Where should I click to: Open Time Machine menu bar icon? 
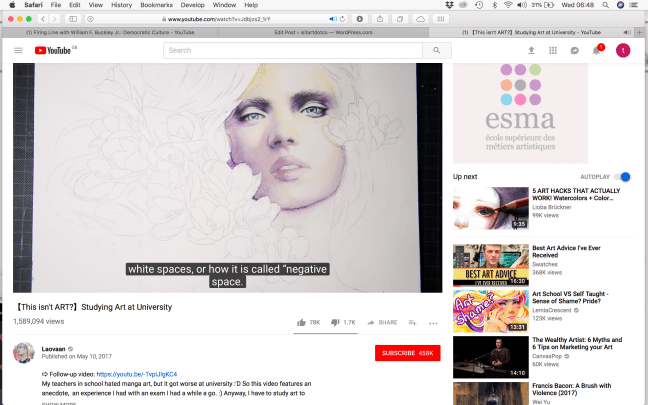(479, 5)
